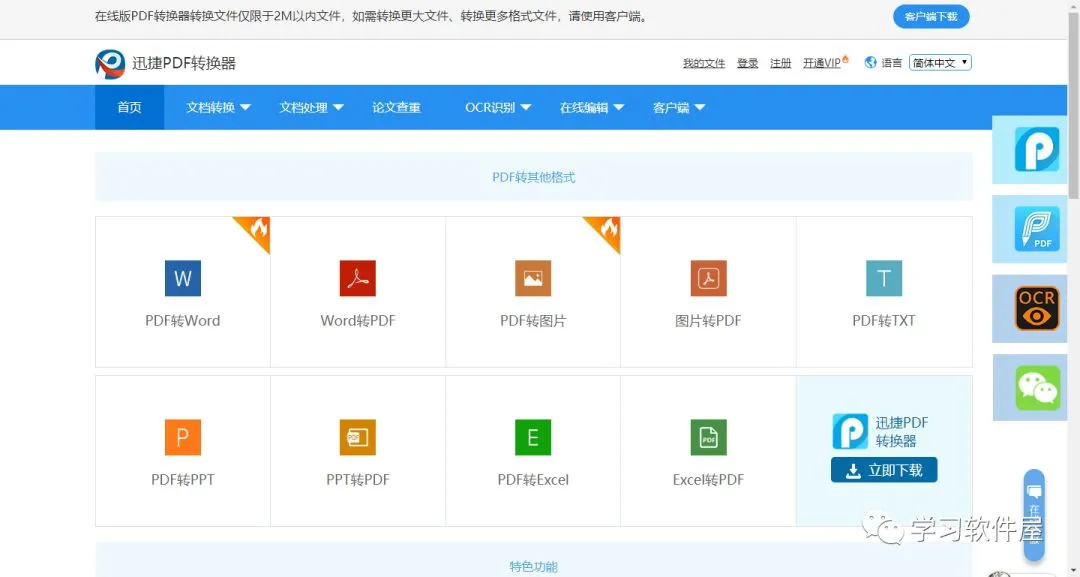
Task: Click the PDF转Excel label
Action: click(x=533, y=480)
